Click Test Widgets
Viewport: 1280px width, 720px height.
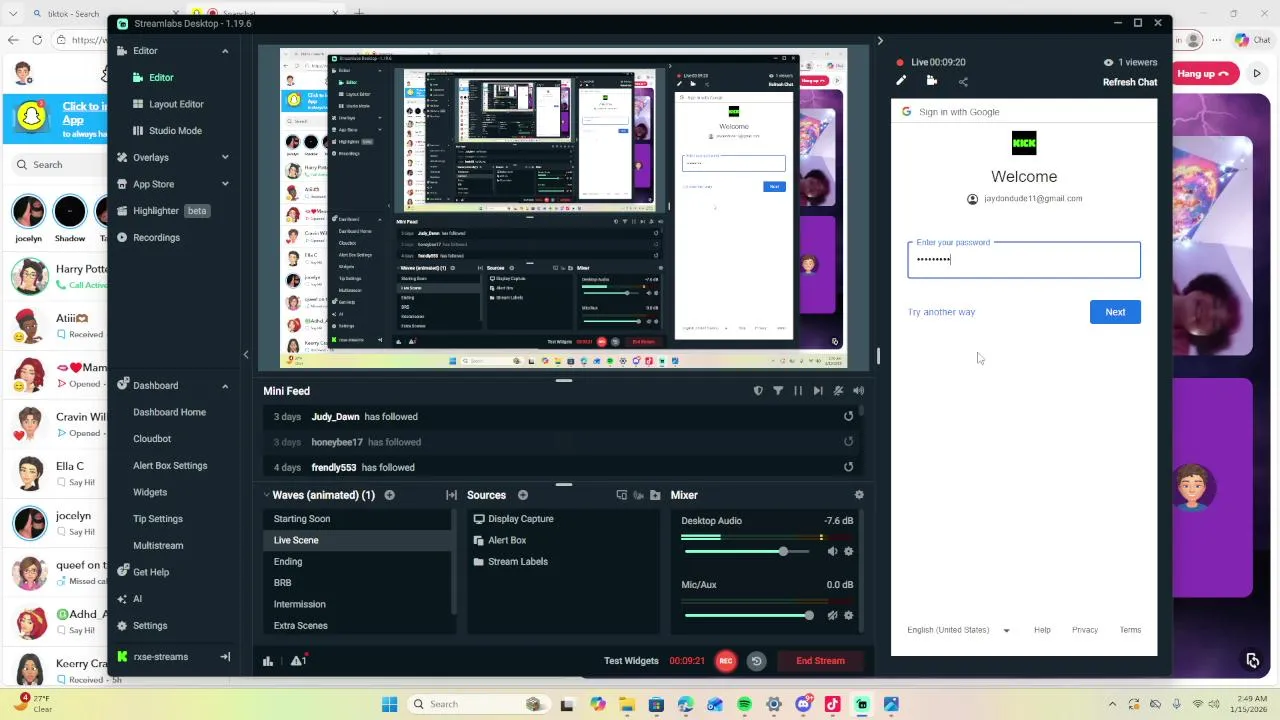point(631,661)
